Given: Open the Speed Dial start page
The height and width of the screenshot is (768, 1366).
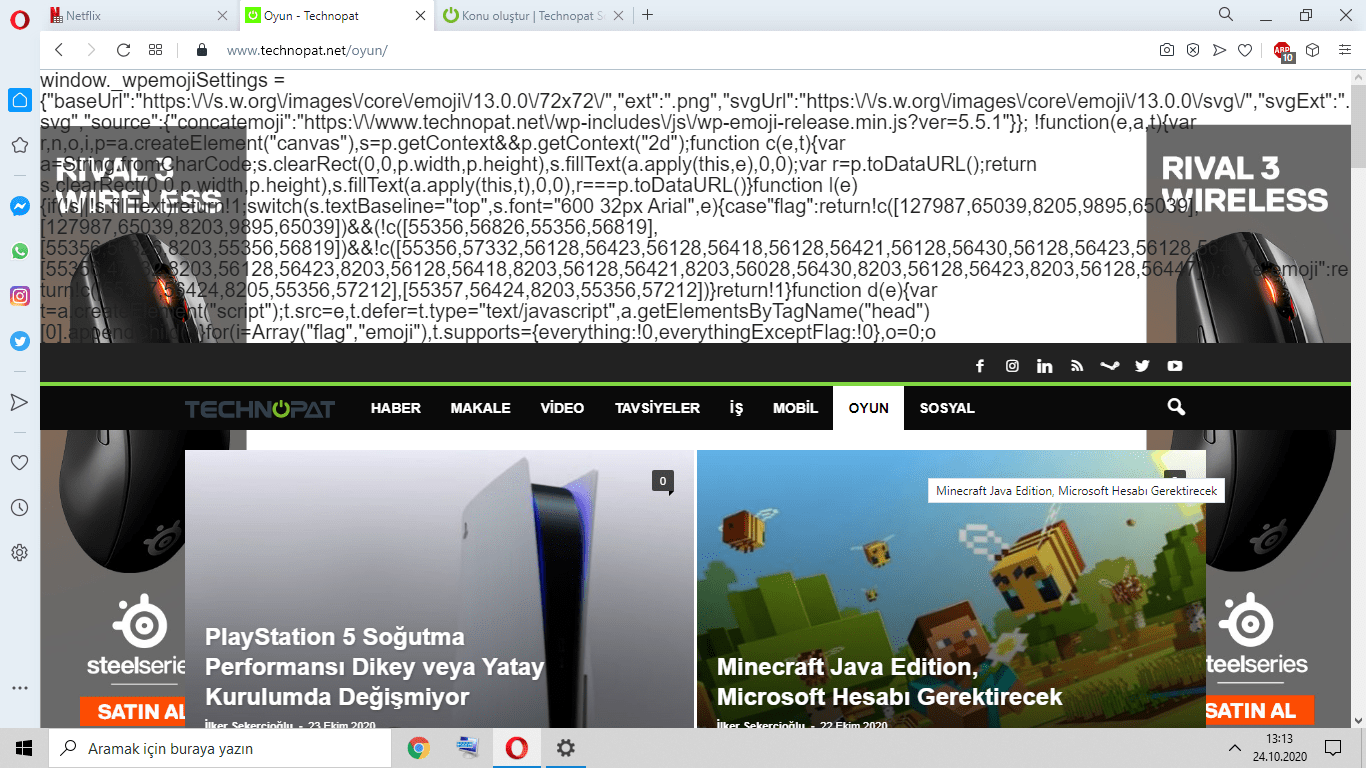Looking at the screenshot, I should (x=155, y=50).
